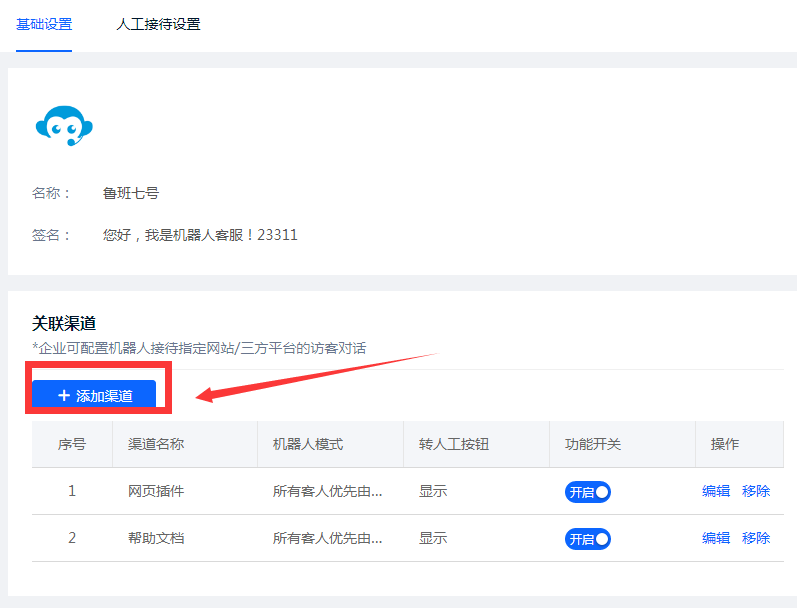Viewport: 797px width, 608px height.
Task: Click the 关联渠道 section heading
Action: click(x=64, y=323)
